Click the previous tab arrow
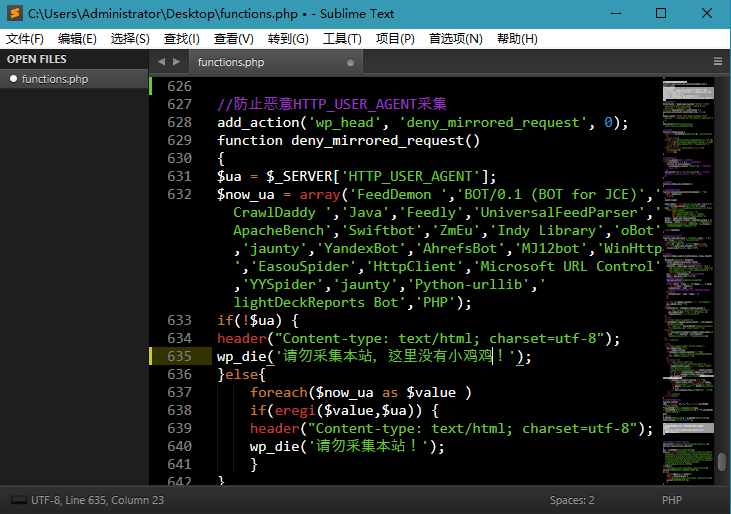 161,62
